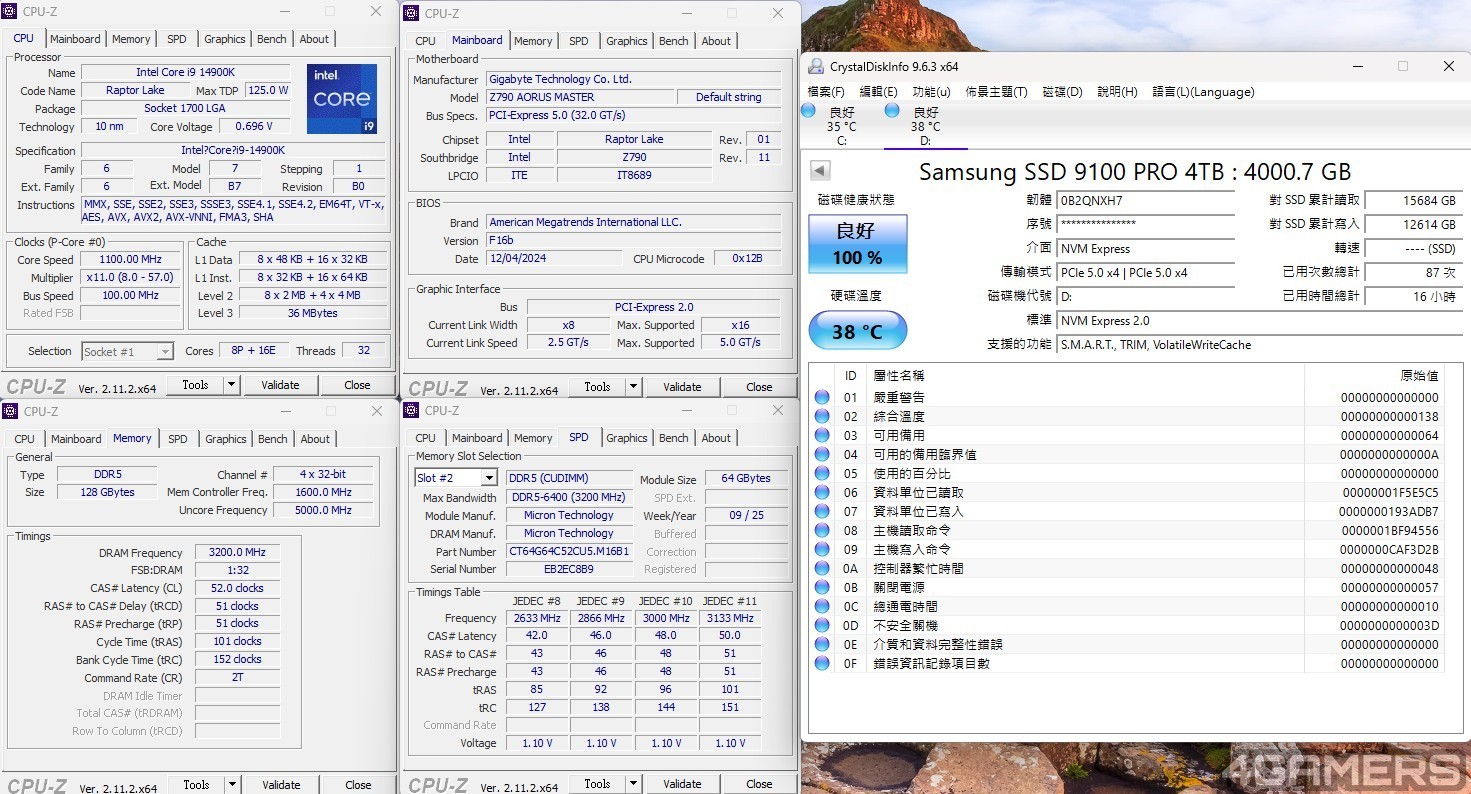The image size is (1471, 794).
Task: Click Close button in Memory window
Action: 358,785
